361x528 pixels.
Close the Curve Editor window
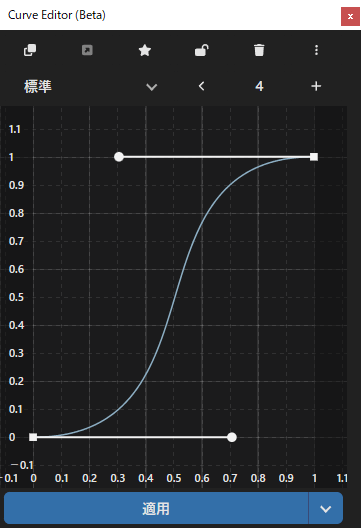click(350, 16)
